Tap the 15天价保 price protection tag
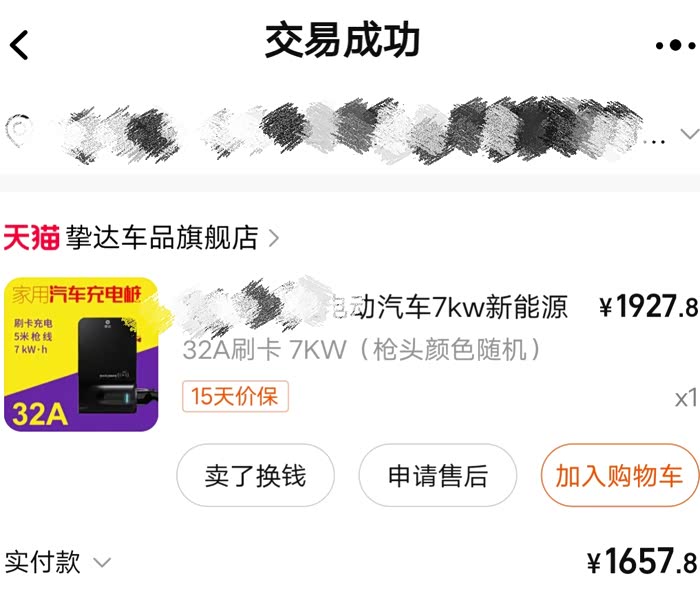This screenshot has width=700, height=600. (235, 396)
